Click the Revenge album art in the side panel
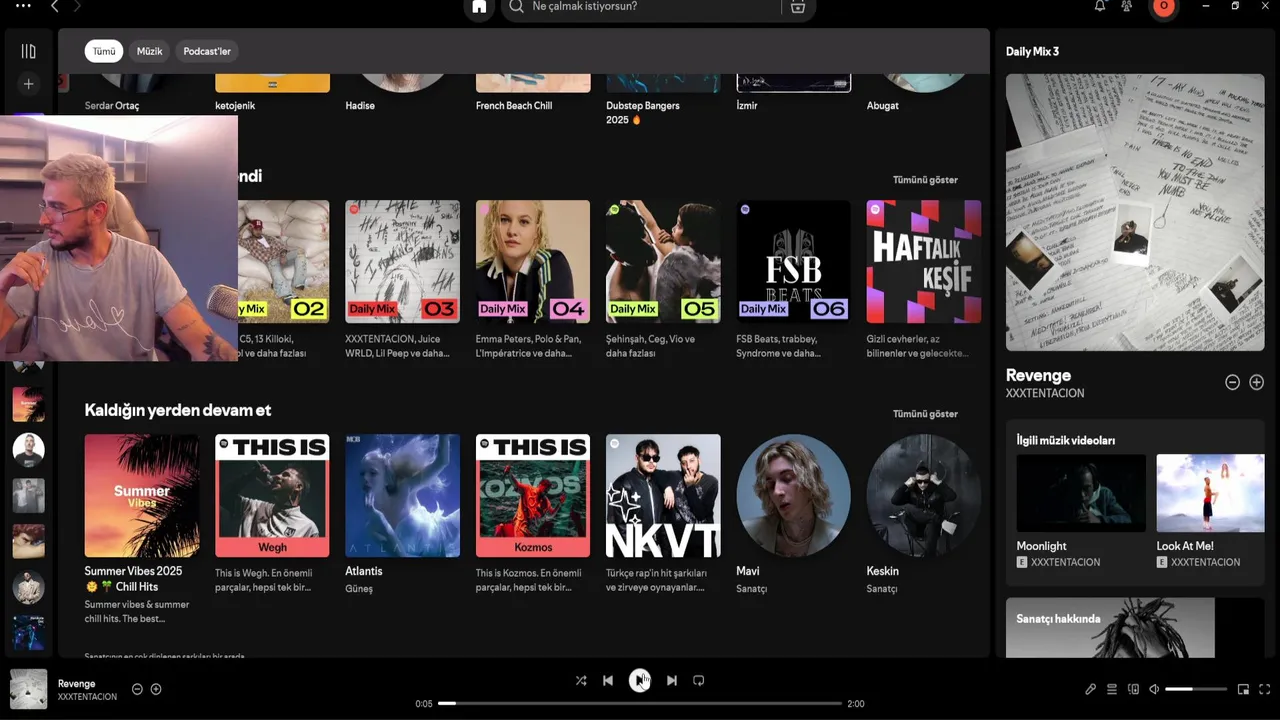The width and height of the screenshot is (1280, 720). (1135, 212)
